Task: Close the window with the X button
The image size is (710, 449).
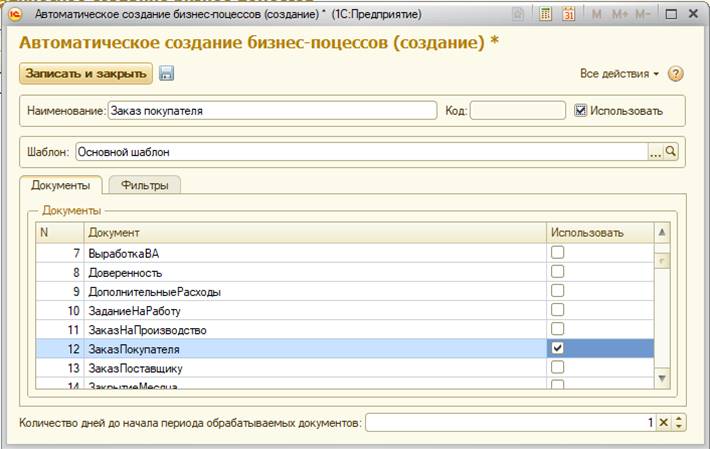Action: 693,14
